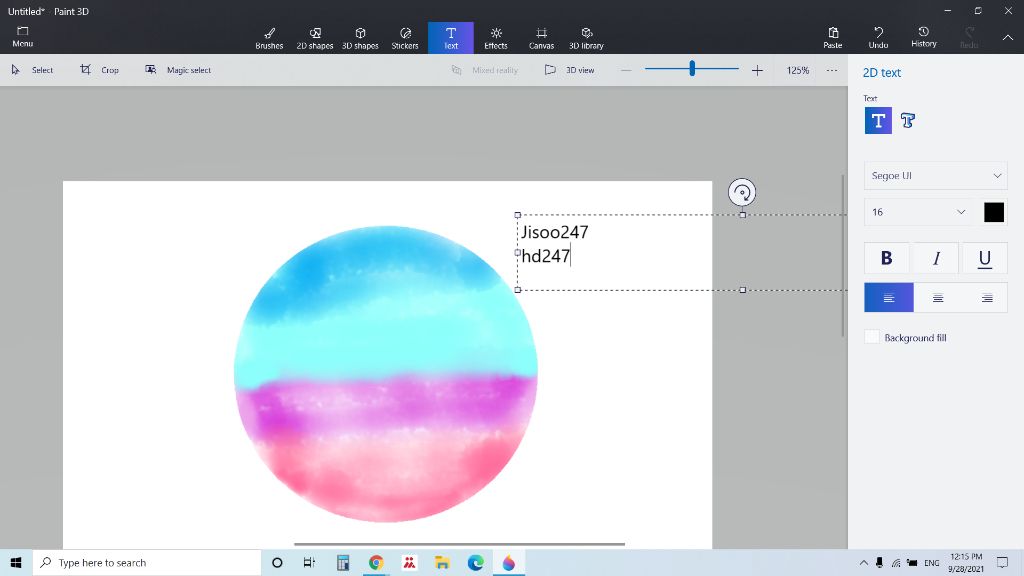Open 2D shapes tab
The image size is (1024, 576).
315,38
